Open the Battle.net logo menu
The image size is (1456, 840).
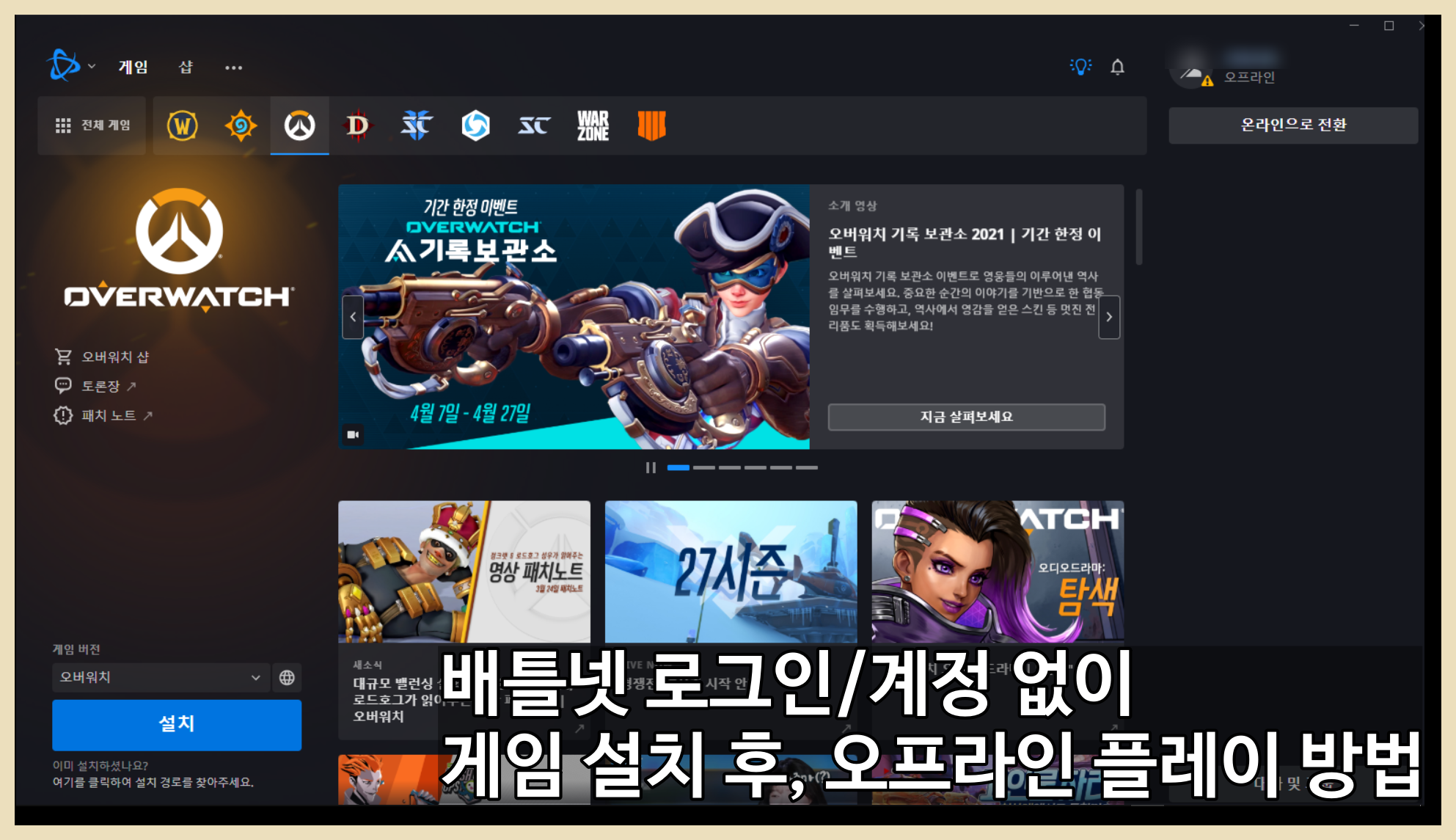coord(64,65)
